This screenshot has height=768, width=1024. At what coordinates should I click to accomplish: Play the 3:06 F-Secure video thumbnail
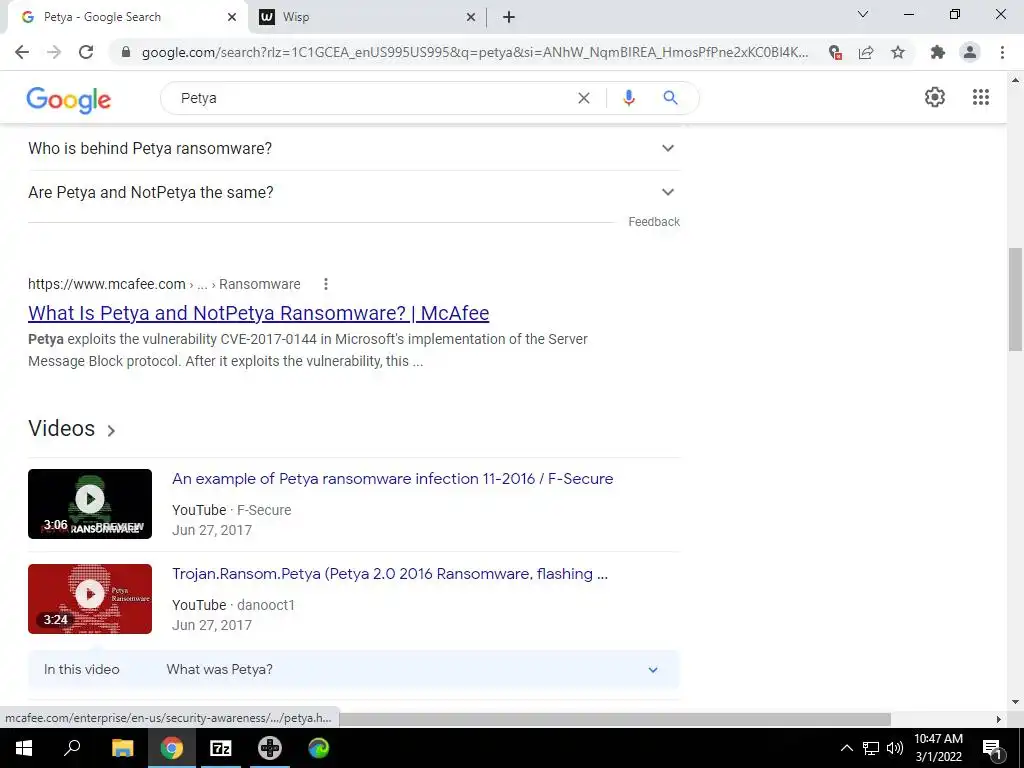(x=90, y=504)
